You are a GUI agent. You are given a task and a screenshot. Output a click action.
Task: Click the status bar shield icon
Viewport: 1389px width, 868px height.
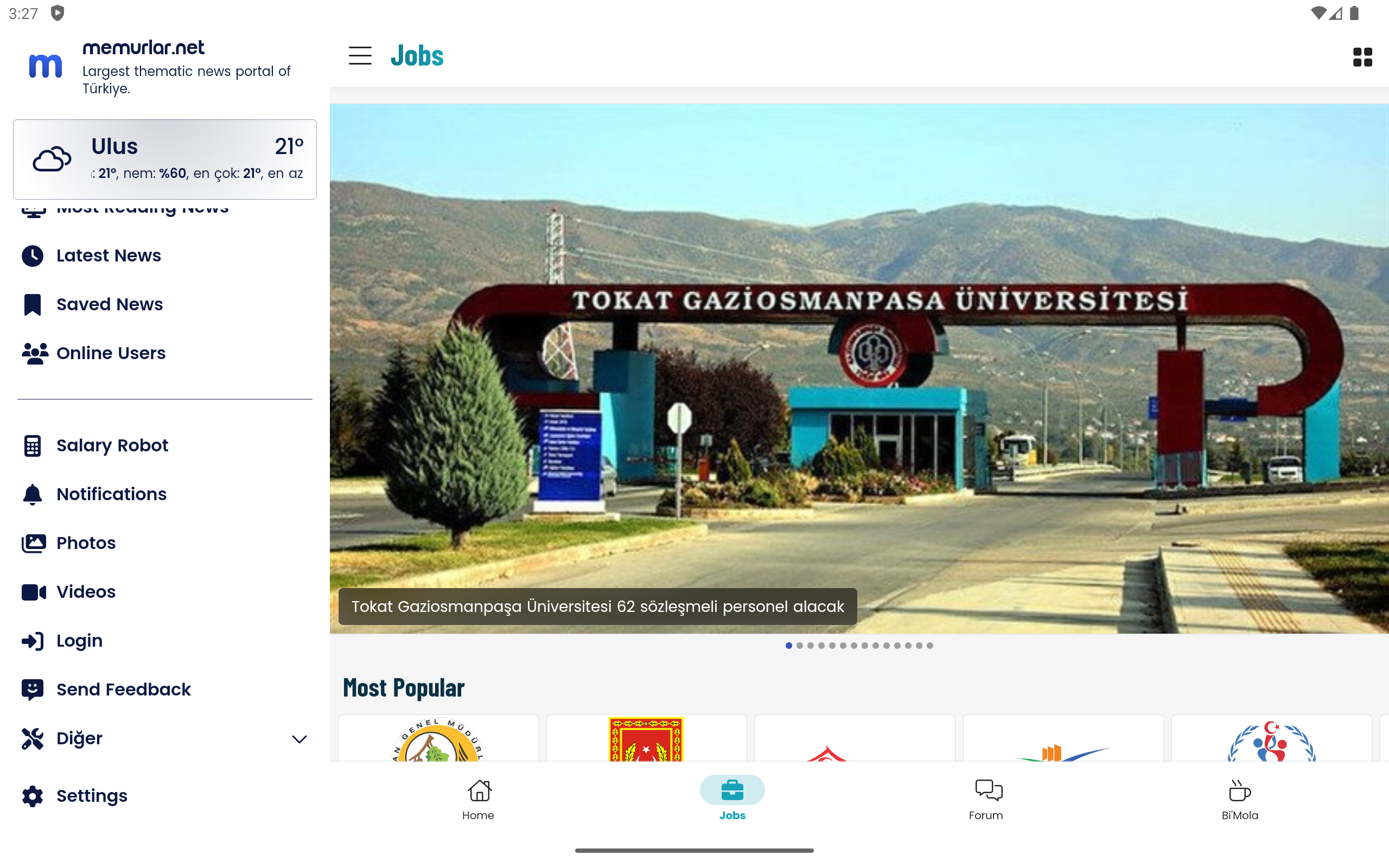point(58,13)
